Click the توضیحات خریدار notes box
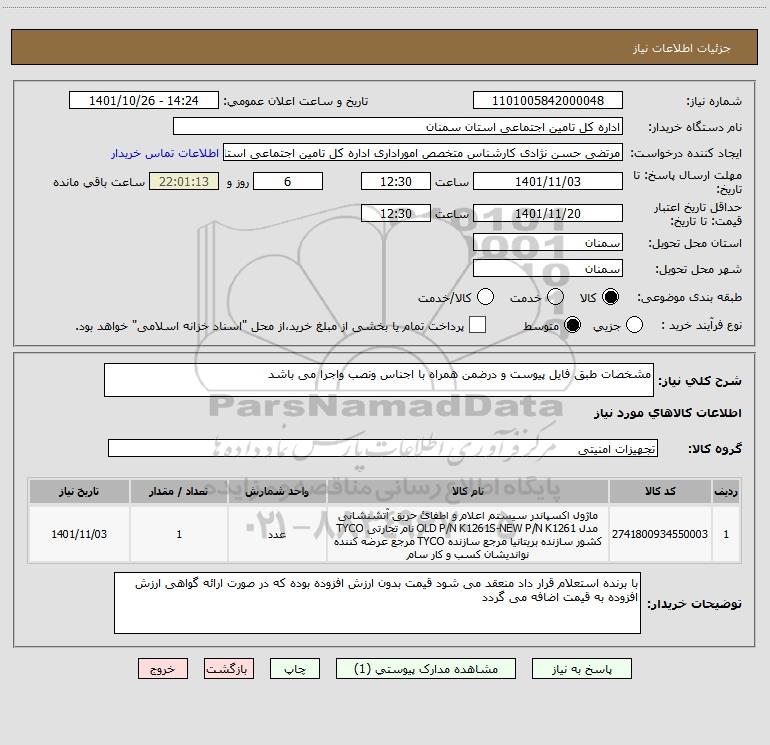770x745 pixels. 377,603
